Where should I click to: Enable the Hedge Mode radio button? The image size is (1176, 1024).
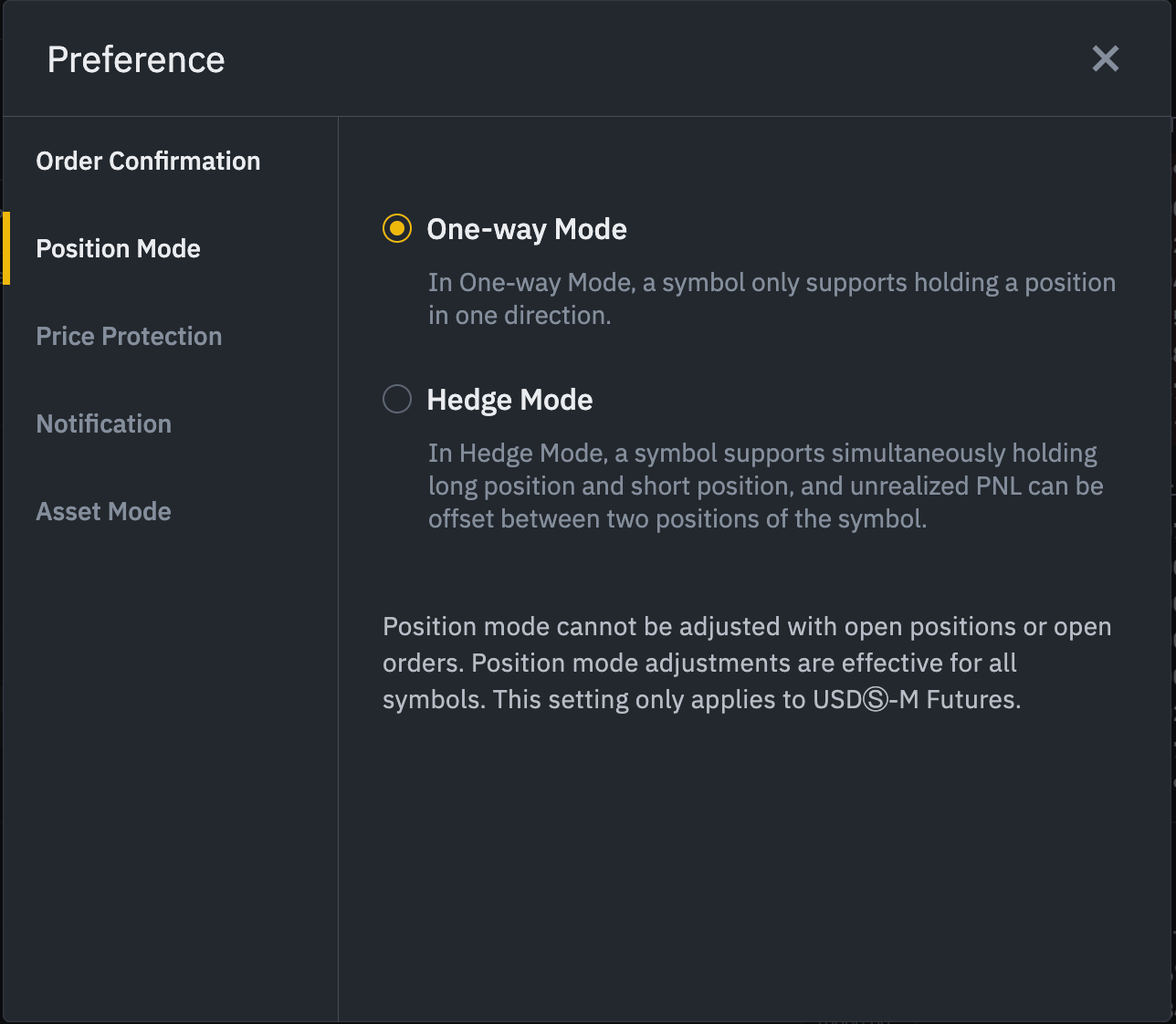[397, 399]
